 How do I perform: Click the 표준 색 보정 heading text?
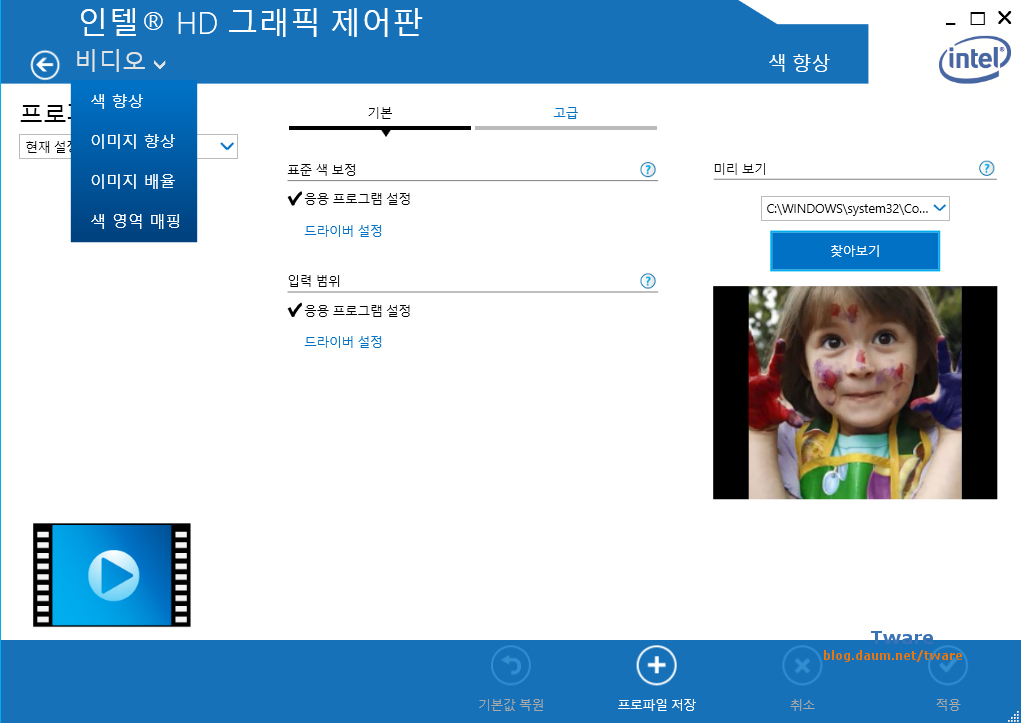point(322,169)
